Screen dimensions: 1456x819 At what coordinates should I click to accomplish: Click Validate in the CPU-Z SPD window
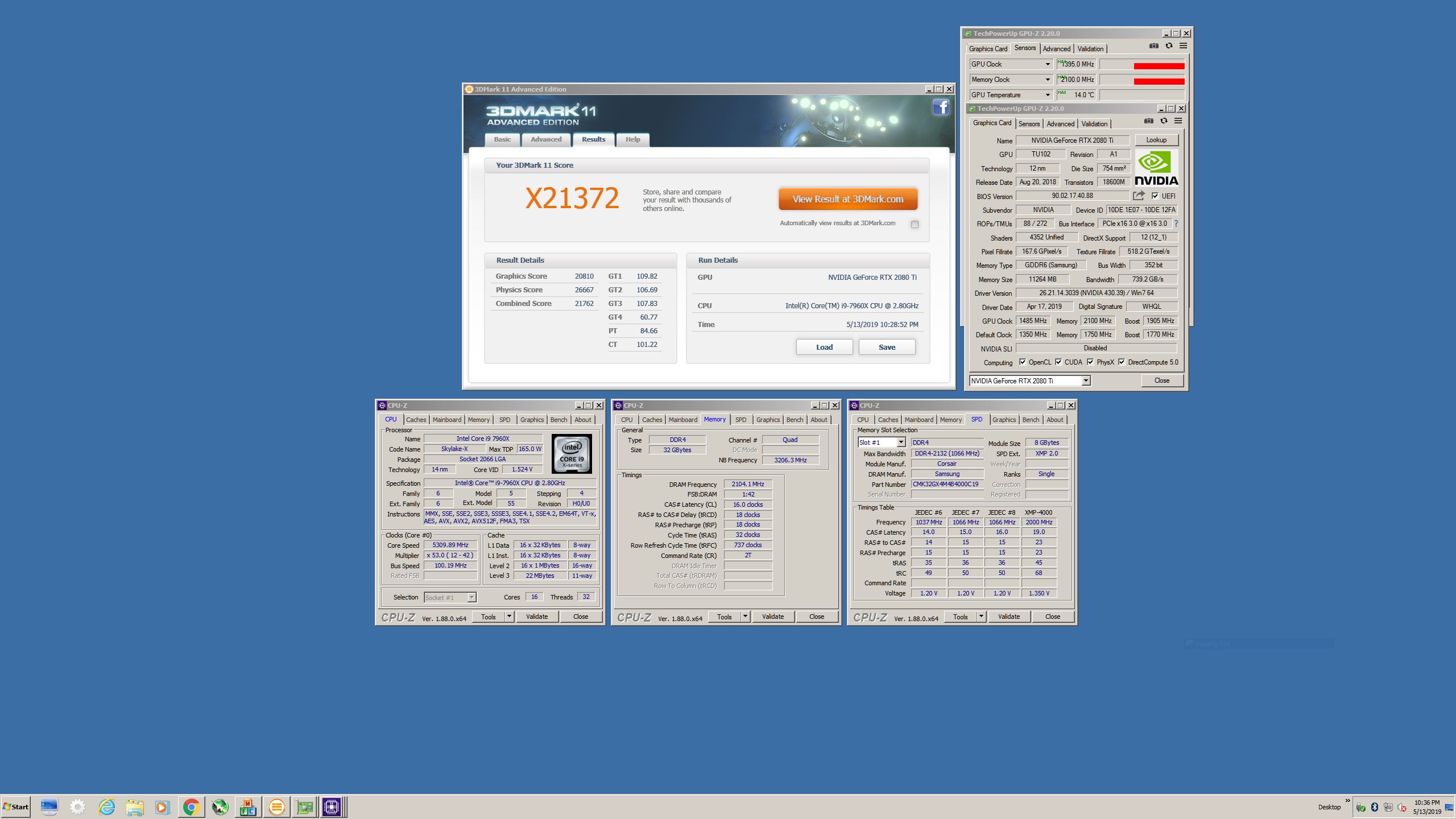pyautogui.click(x=1009, y=617)
